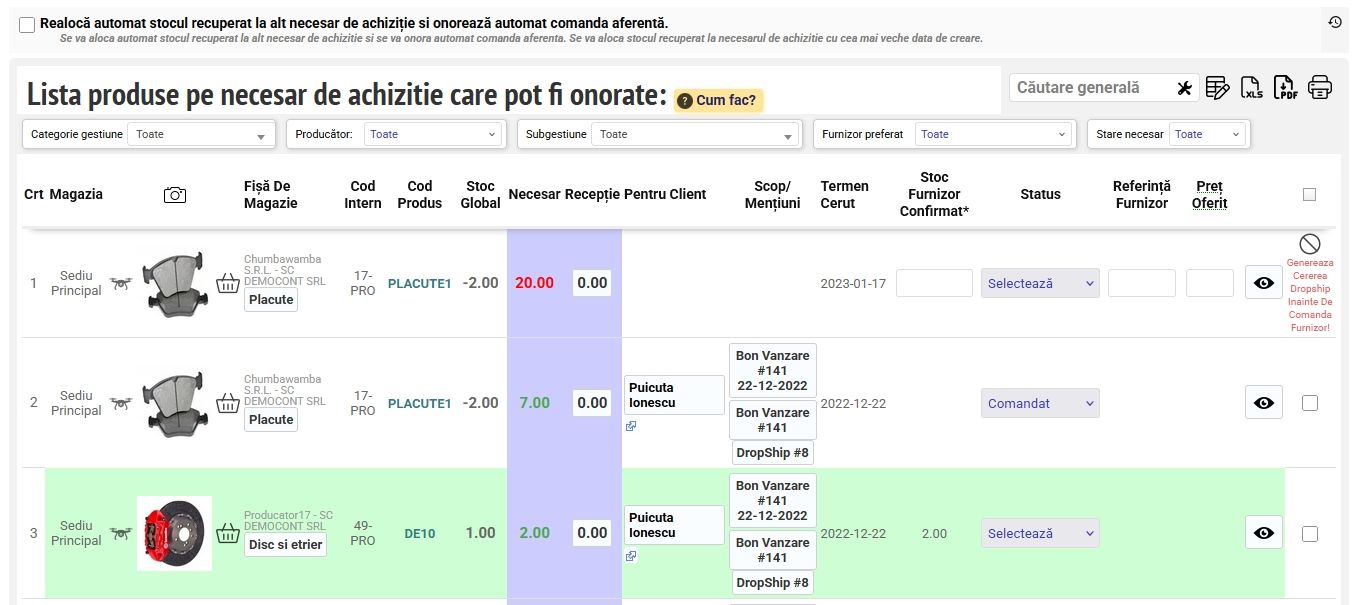Image resolution: width=1352 pixels, height=605 pixels.
Task: Export the list to XLS
Action: click(1252, 88)
